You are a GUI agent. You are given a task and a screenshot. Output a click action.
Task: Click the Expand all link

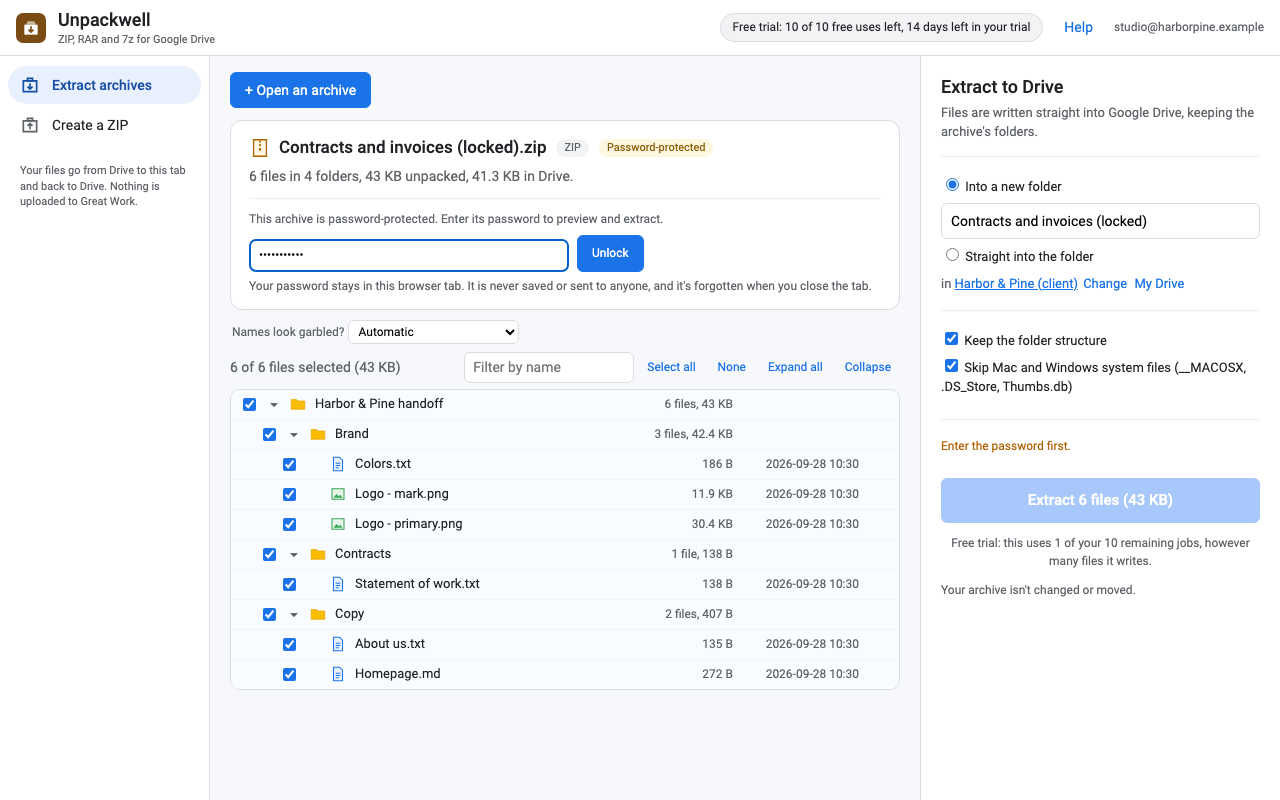pos(795,367)
